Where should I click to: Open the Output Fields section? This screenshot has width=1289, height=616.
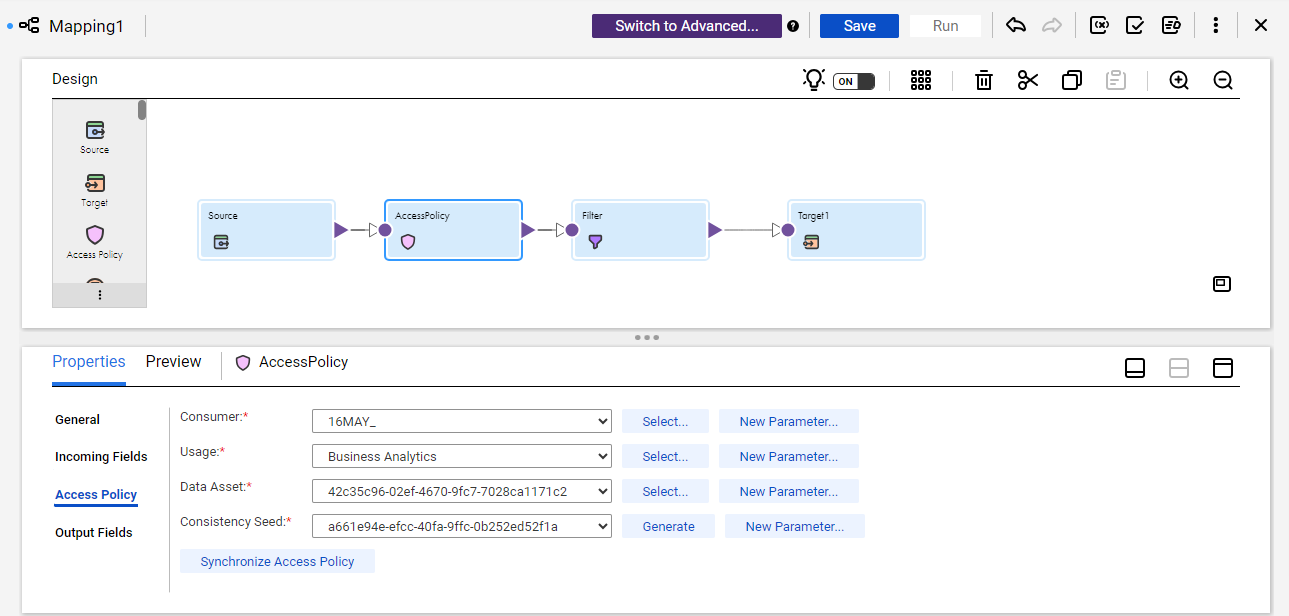(x=94, y=533)
